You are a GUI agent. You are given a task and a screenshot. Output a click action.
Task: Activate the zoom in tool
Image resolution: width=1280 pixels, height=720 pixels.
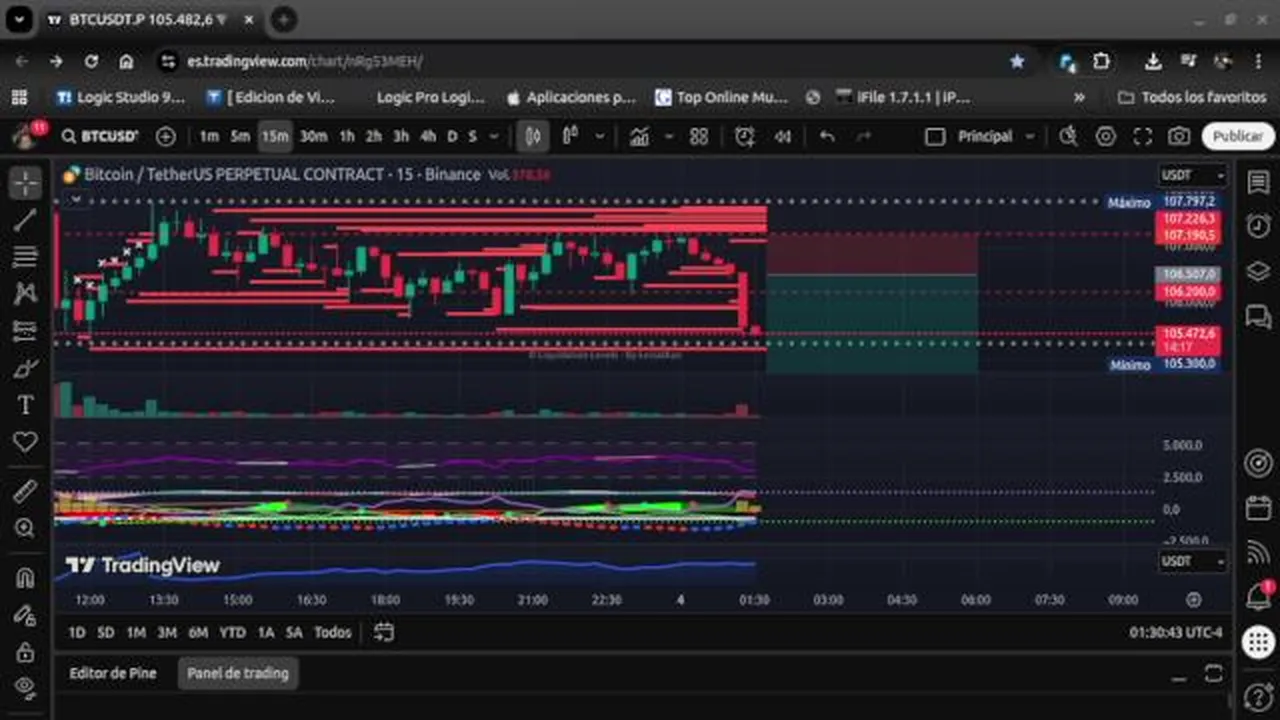click(25, 528)
